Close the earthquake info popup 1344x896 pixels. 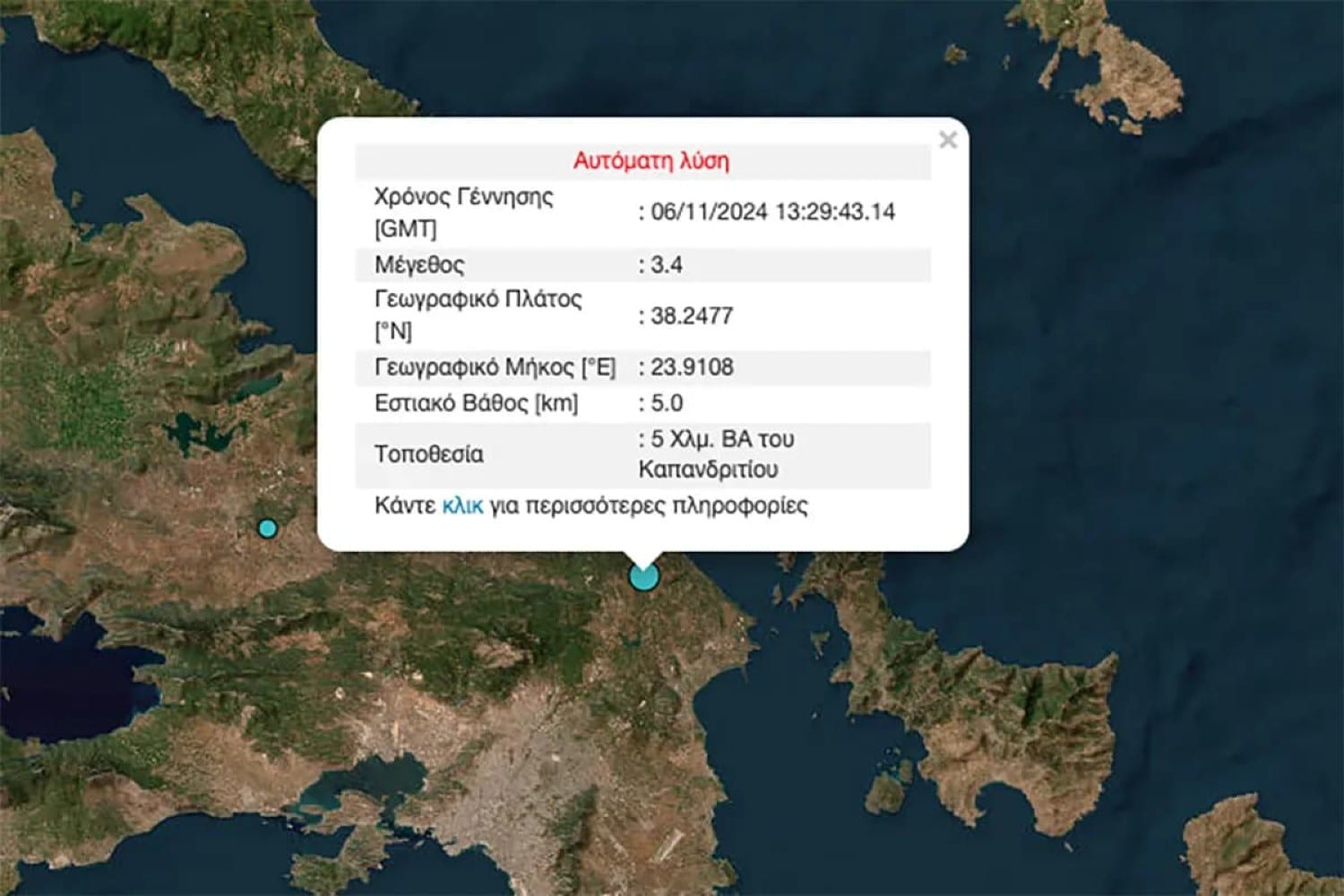tap(948, 140)
